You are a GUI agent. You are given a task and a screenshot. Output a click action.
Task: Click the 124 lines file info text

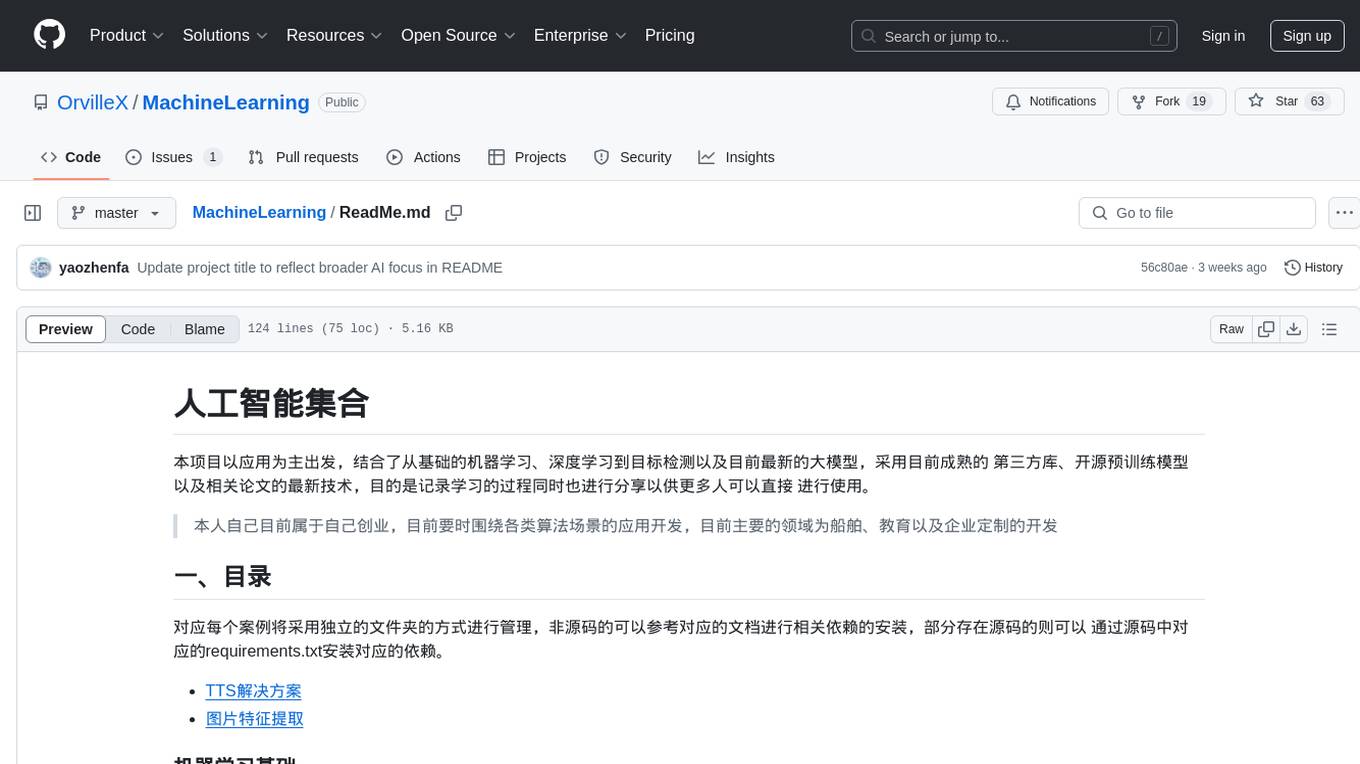click(350, 329)
